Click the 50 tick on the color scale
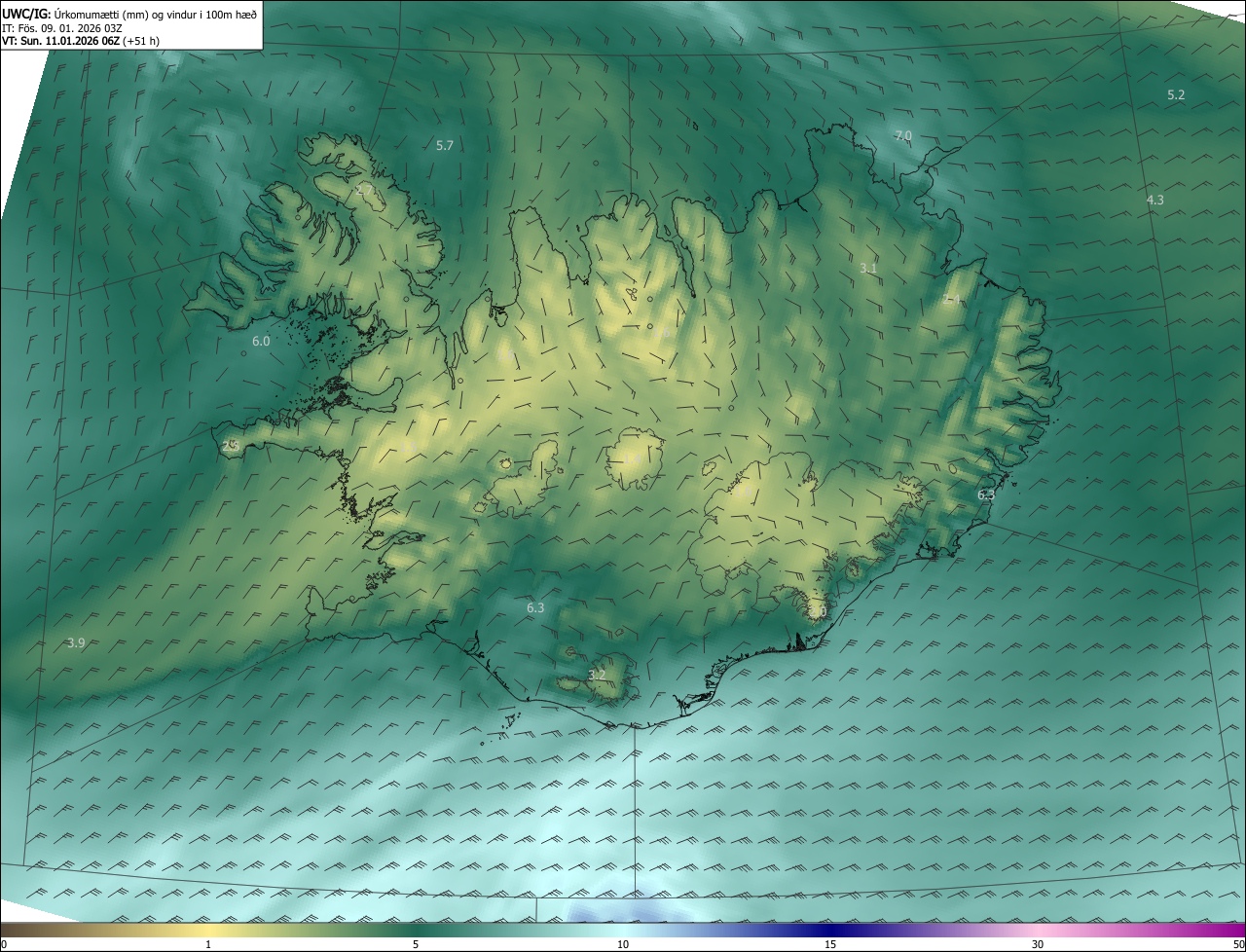This screenshot has width=1246, height=952. (x=1238, y=944)
